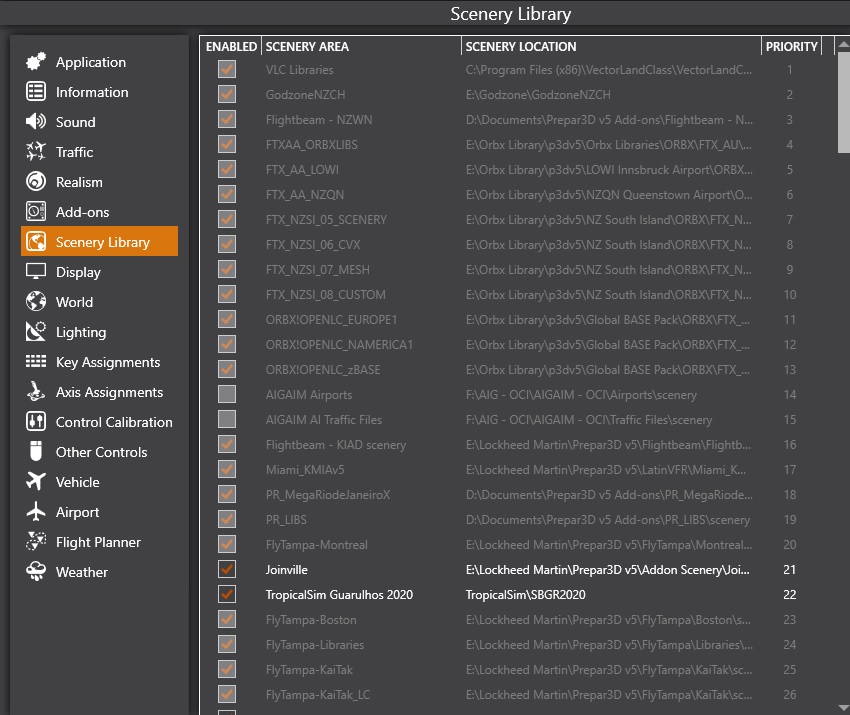Sort by the ENABLED column header

point(231,47)
